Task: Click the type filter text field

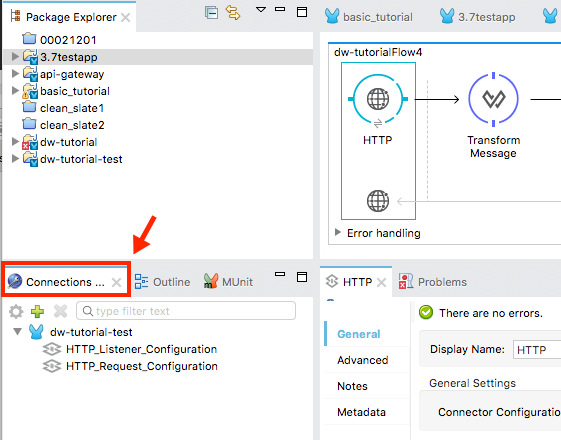Action: point(186,311)
